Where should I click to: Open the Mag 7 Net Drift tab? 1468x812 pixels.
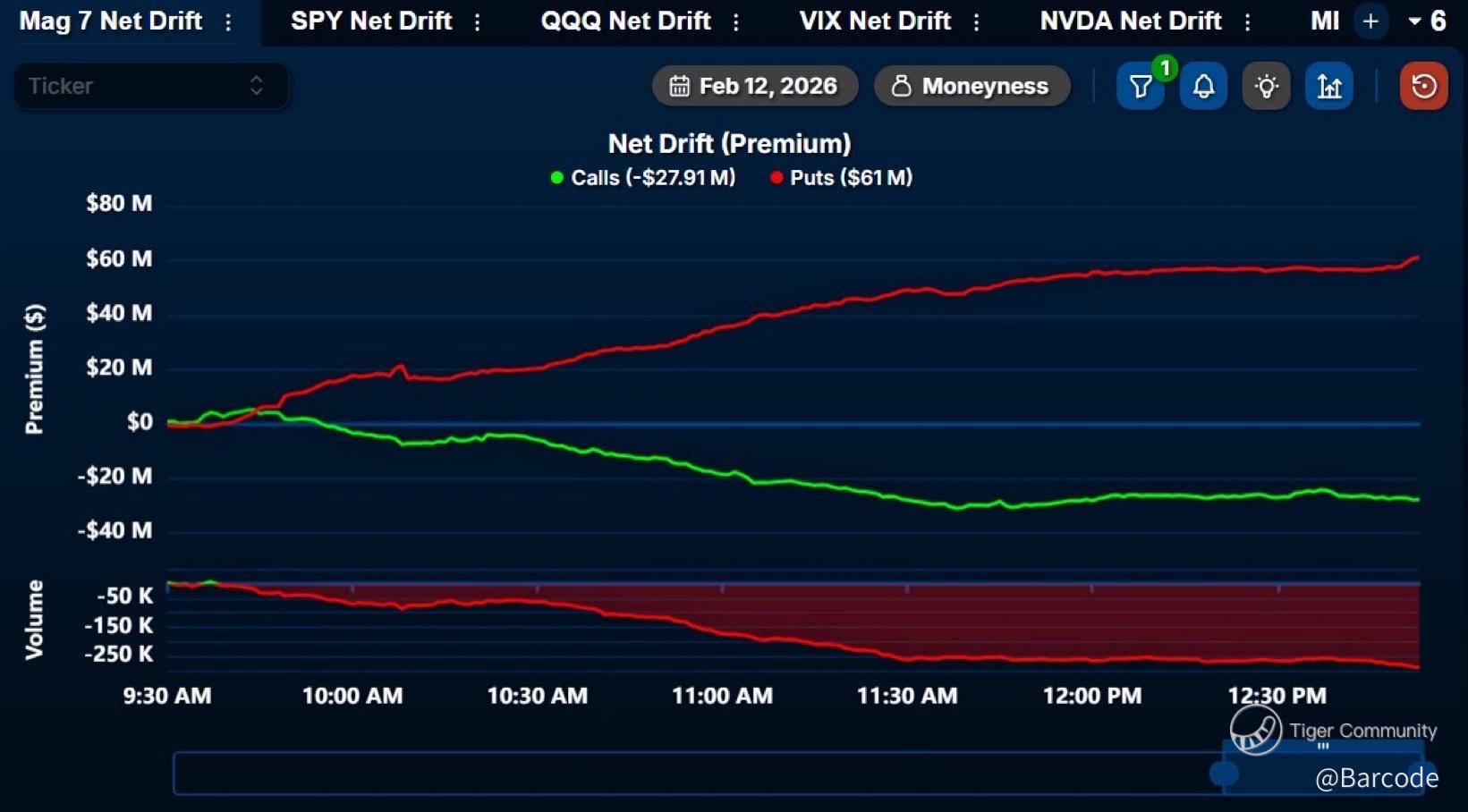pos(111,21)
